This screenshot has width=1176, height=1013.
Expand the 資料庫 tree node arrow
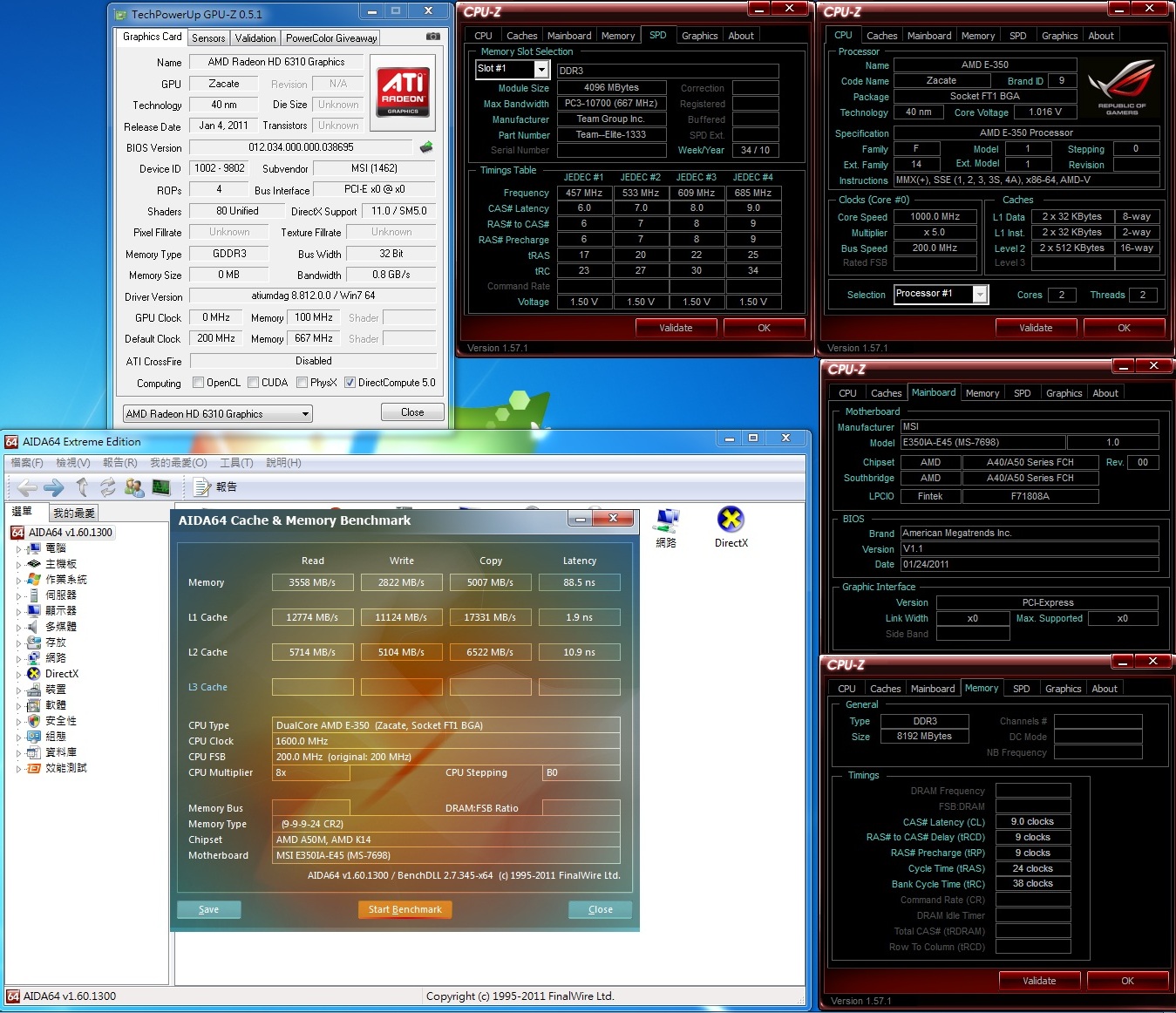(x=18, y=753)
